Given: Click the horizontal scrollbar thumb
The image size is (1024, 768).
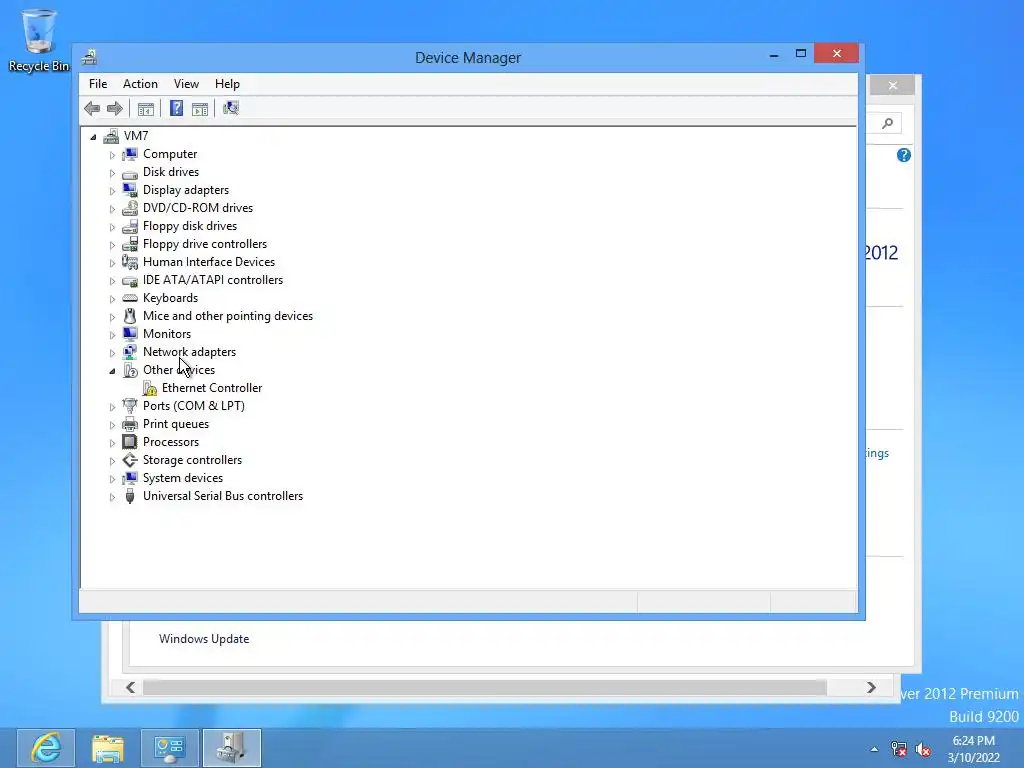Looking at the screenshot, I should 485,687.
